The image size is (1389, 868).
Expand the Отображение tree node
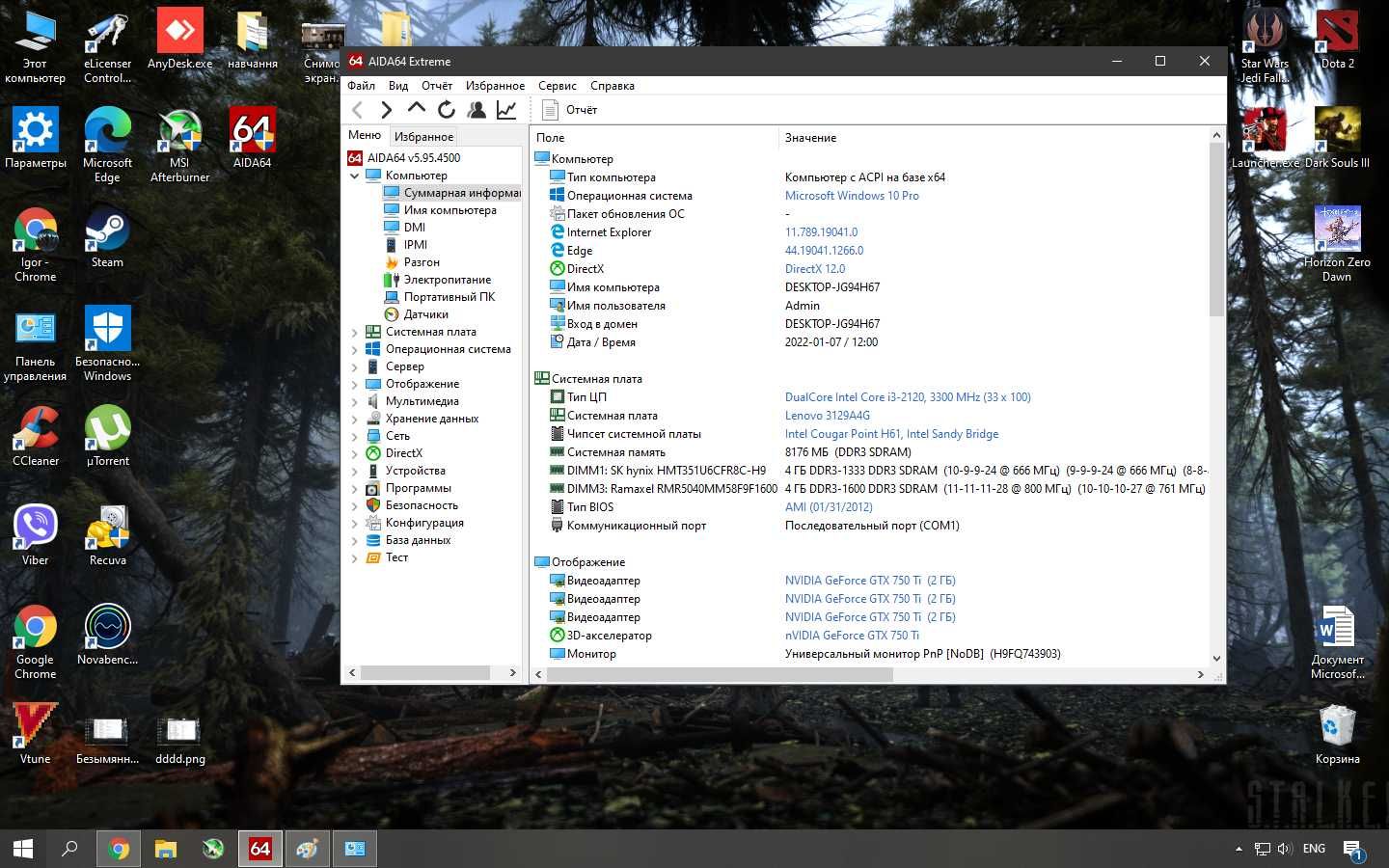click(354, 384)
